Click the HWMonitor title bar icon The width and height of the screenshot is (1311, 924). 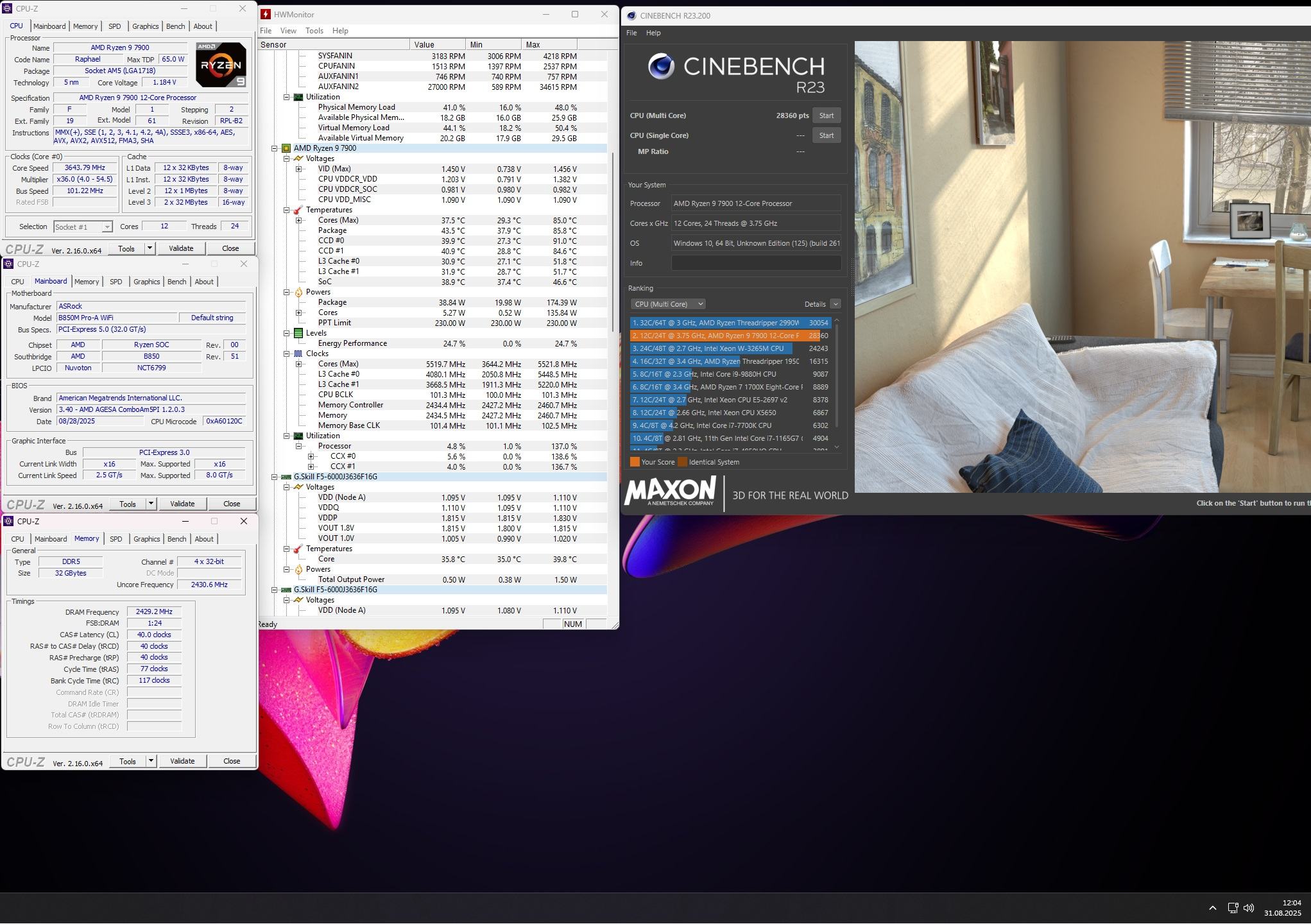click(266, 14)
